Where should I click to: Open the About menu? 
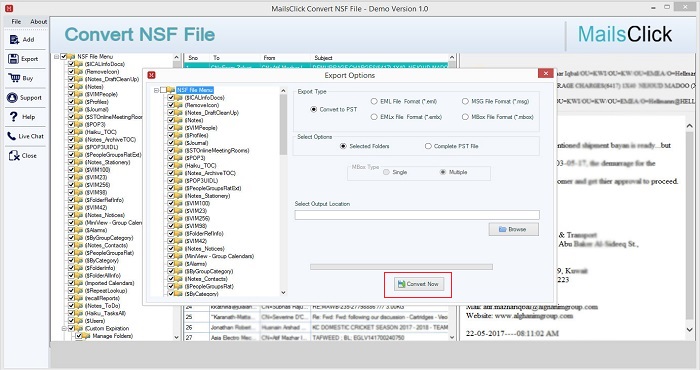38,21
